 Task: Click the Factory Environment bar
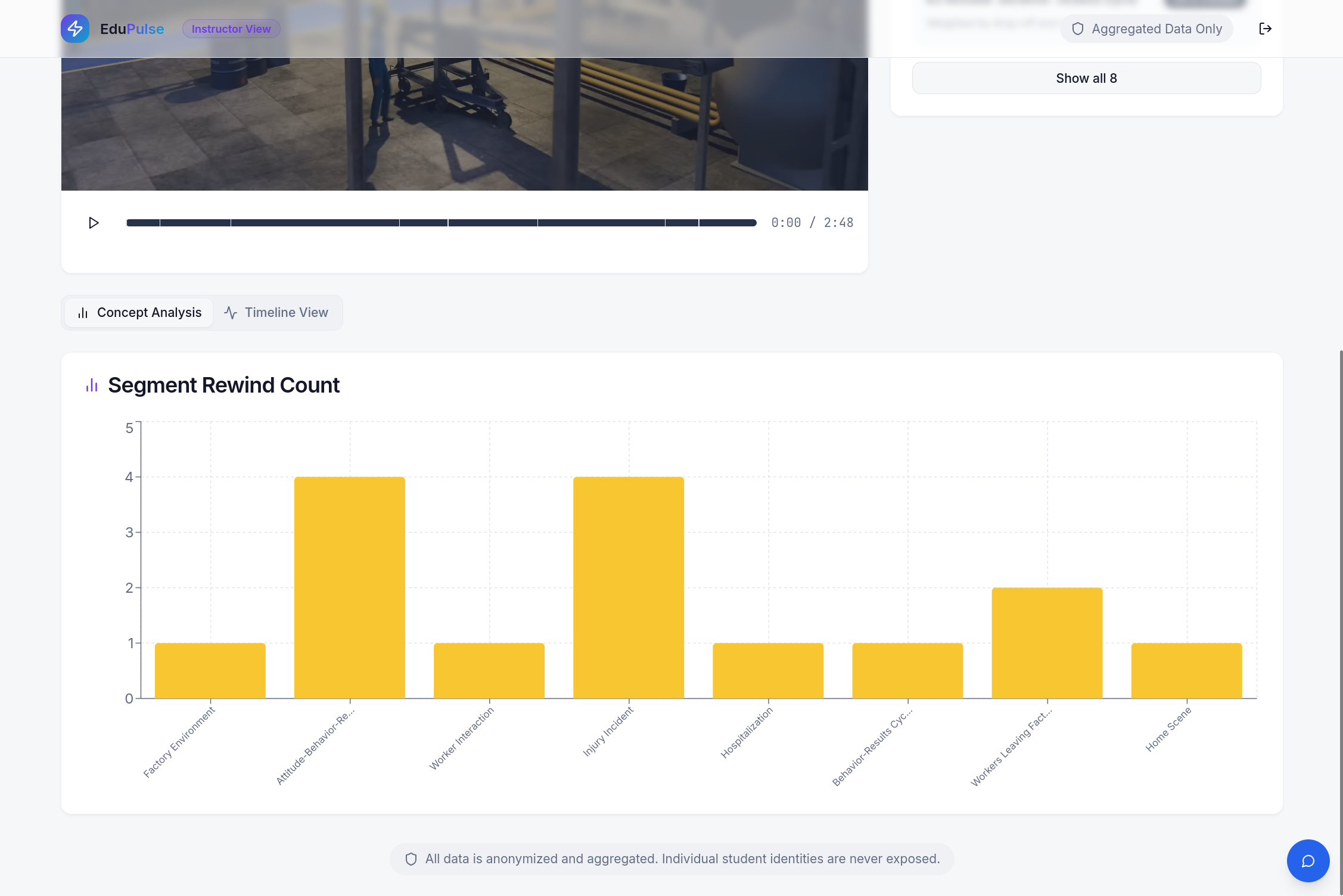pyautogui.click(x=210, y=670)
